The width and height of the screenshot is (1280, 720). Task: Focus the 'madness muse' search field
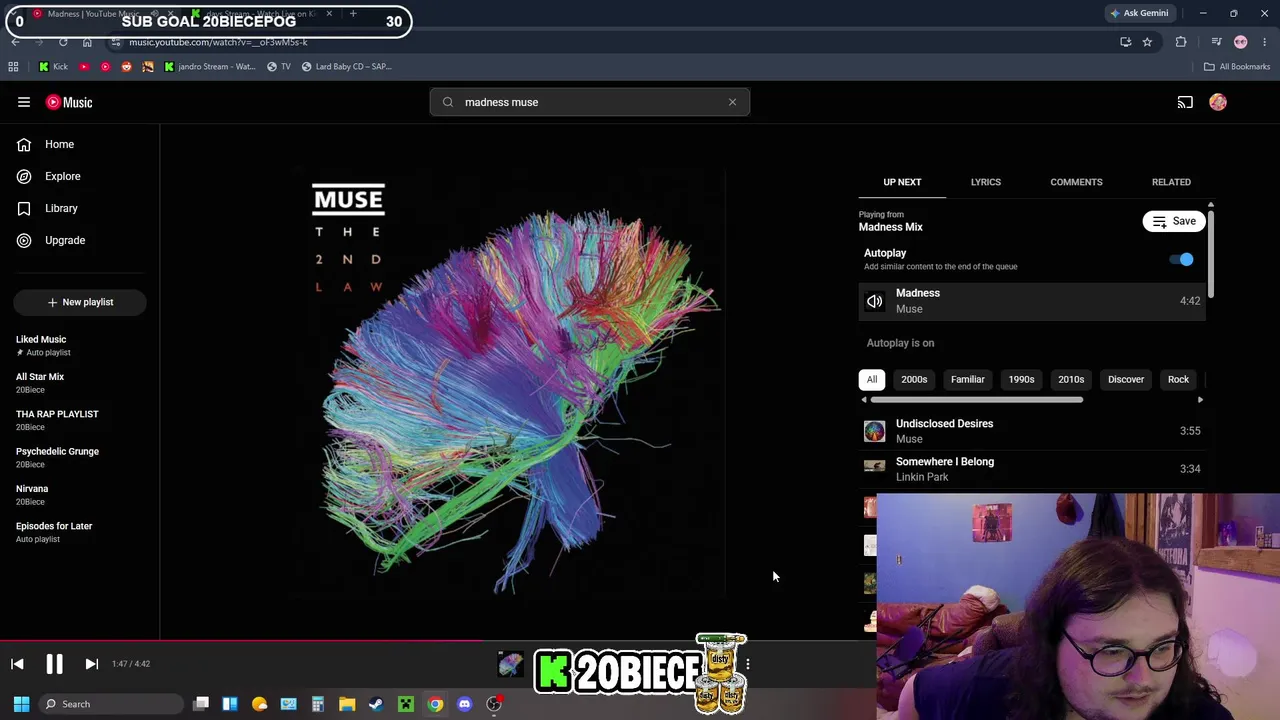coord(590,102)
